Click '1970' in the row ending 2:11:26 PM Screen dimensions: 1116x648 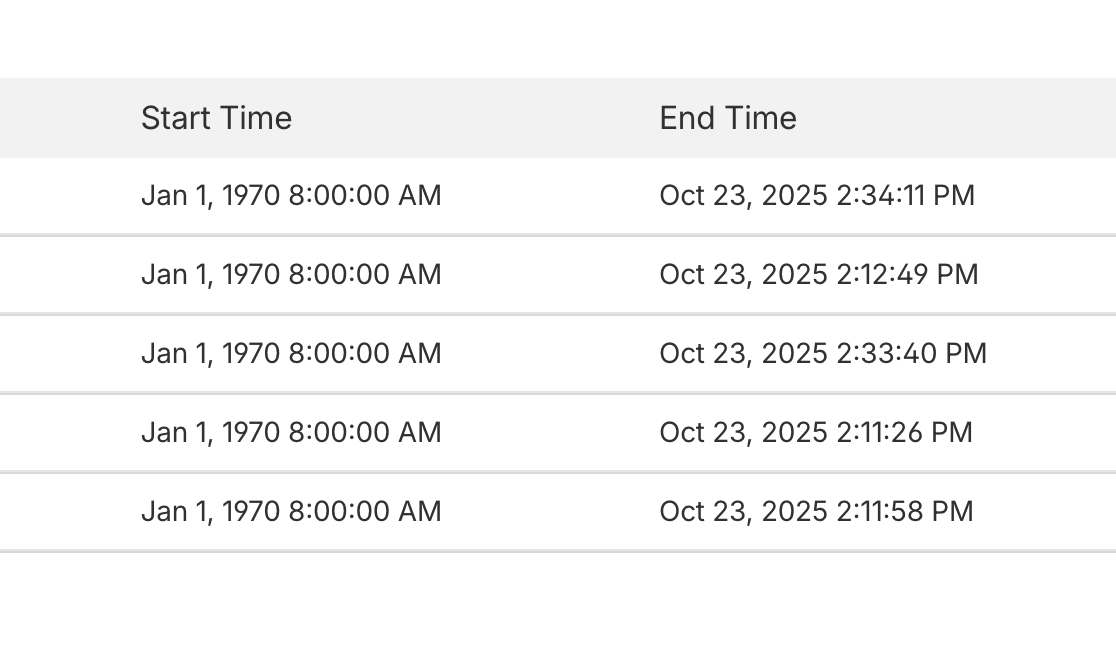pyautogui.click(x=250, y=432)
